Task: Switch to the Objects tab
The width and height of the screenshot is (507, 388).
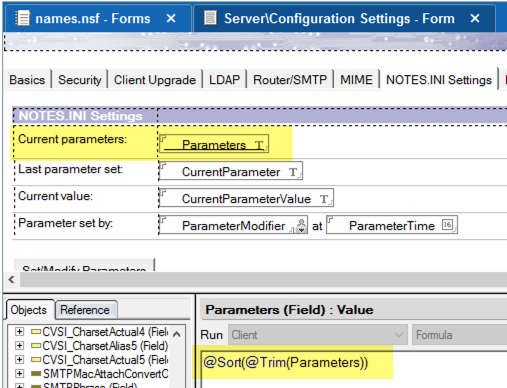Action: point(29,310)
